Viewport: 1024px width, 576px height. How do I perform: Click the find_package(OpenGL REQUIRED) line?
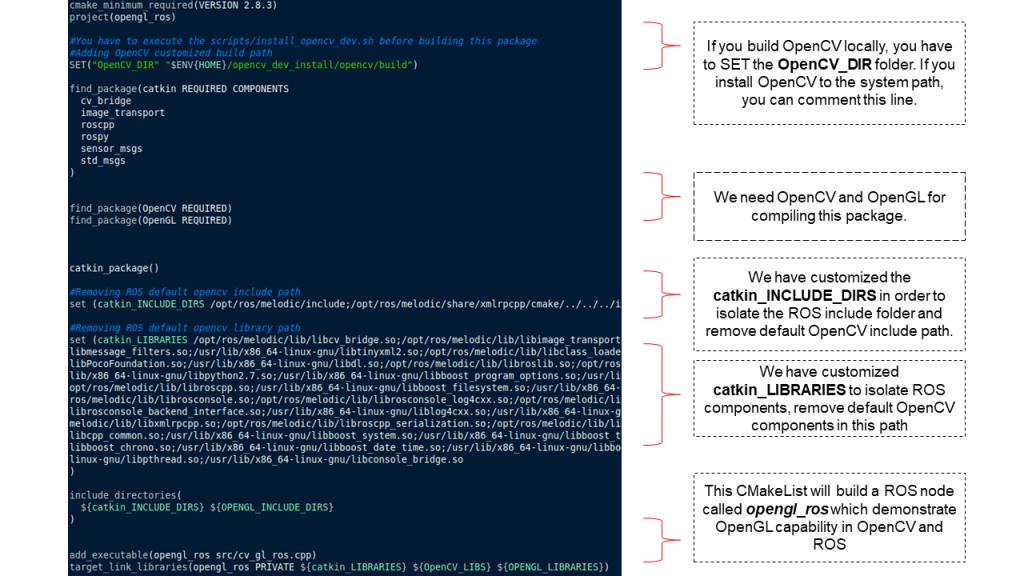150,220
